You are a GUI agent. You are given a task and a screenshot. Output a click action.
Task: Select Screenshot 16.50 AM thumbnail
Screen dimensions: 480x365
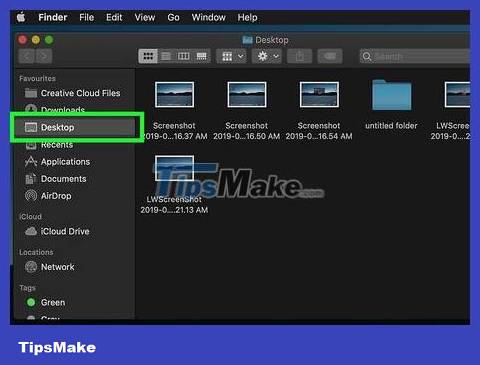click(247, 95)
